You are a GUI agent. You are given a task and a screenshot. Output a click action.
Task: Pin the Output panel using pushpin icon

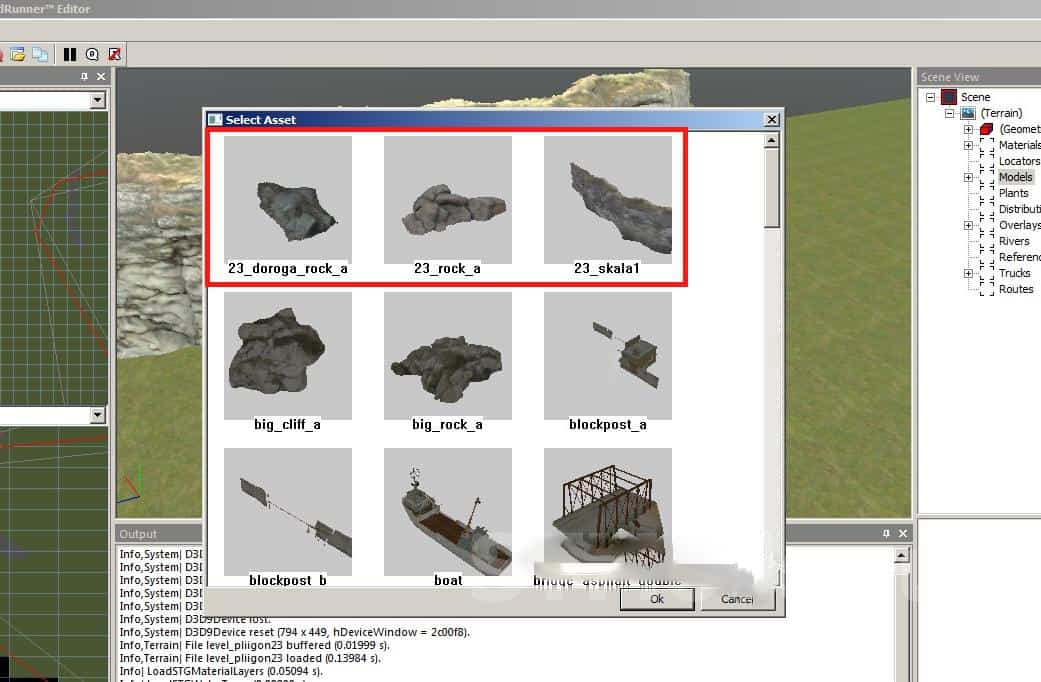pyautogui.click(x=886, y=534)
